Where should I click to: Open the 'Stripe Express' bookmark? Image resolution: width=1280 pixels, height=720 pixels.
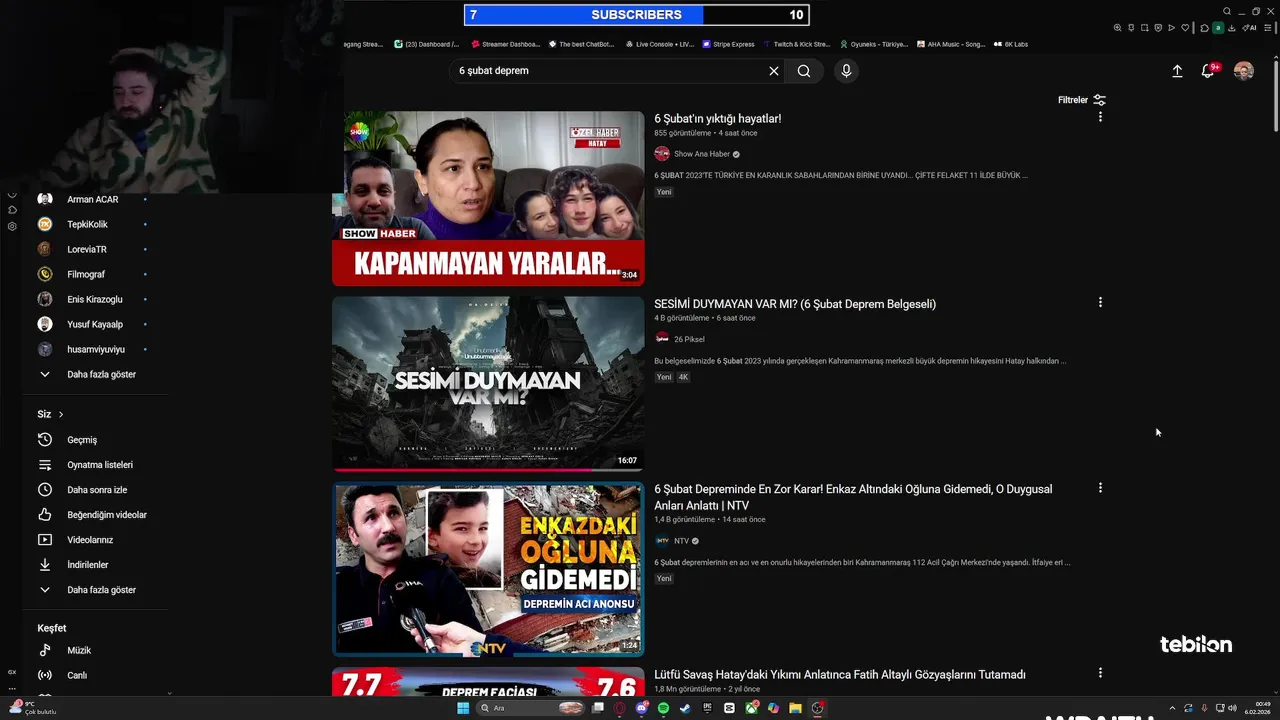point(729,44)
